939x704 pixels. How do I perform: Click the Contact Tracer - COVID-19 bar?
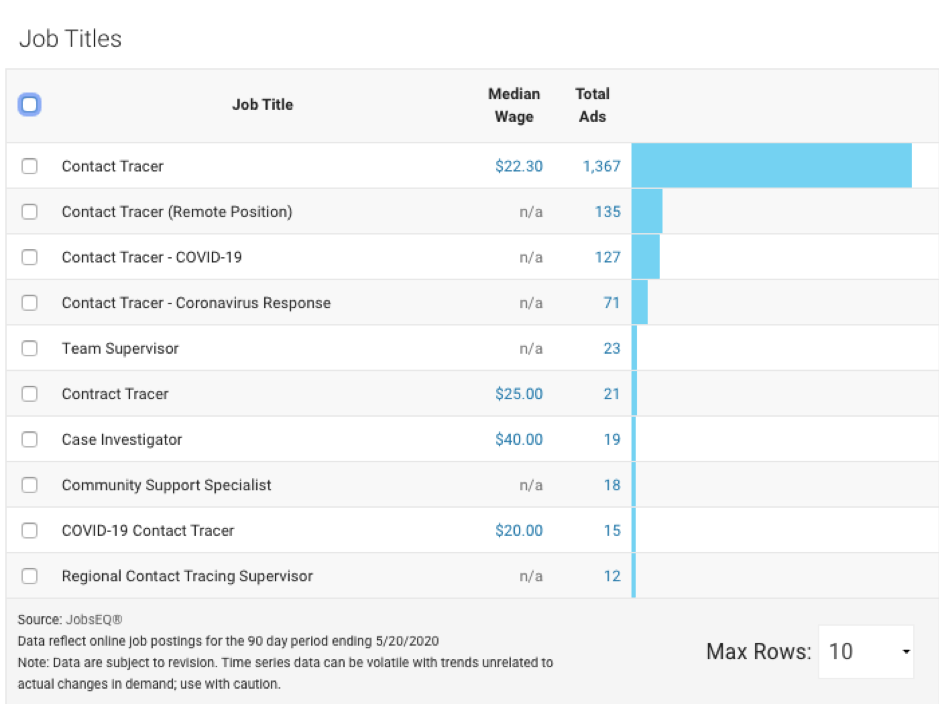pyautogui.click(x=646, y=257)
